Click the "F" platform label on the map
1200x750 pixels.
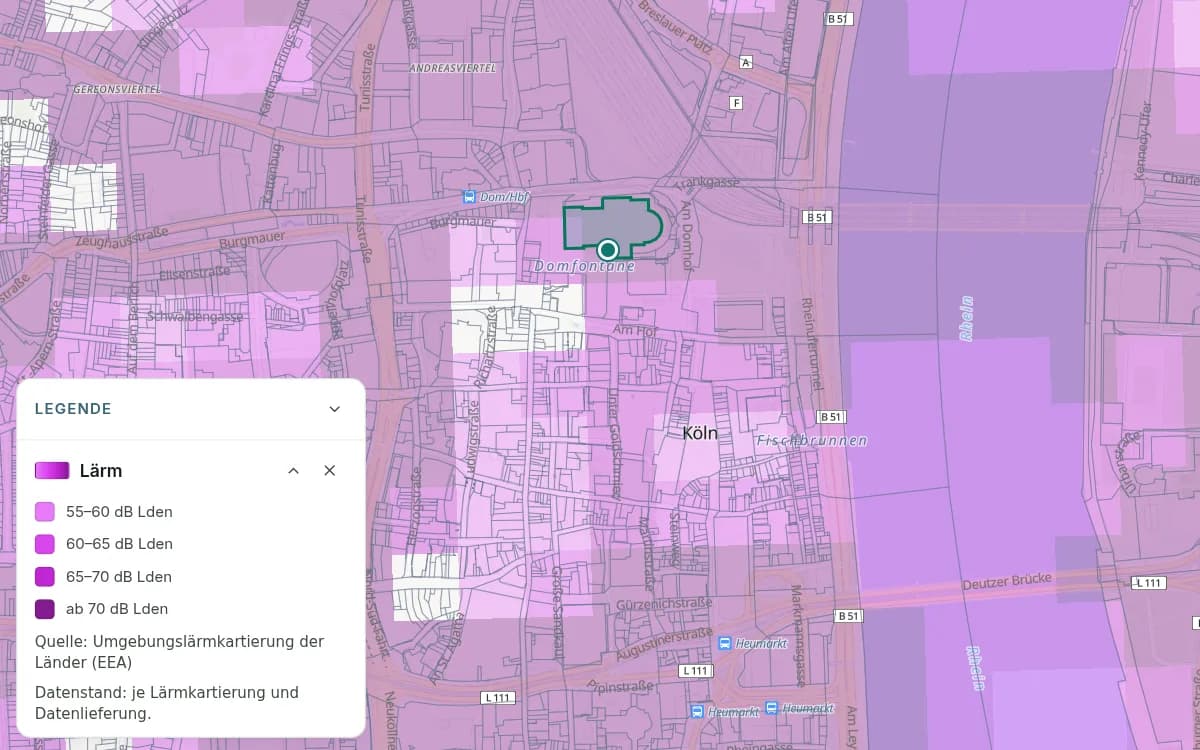[x=737, y=103]
